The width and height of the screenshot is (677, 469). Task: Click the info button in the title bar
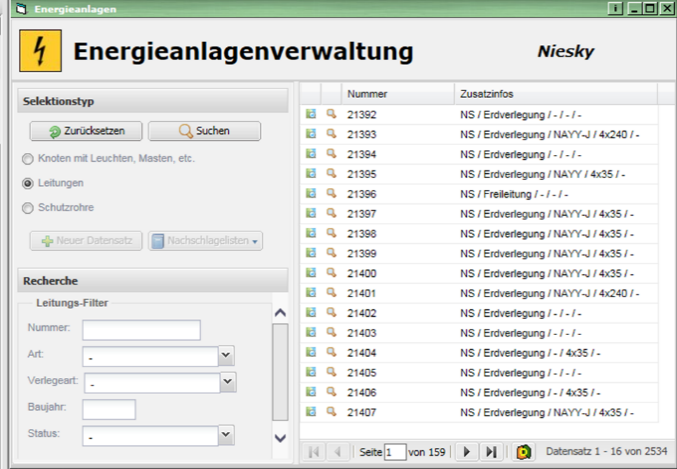[615, 8]
